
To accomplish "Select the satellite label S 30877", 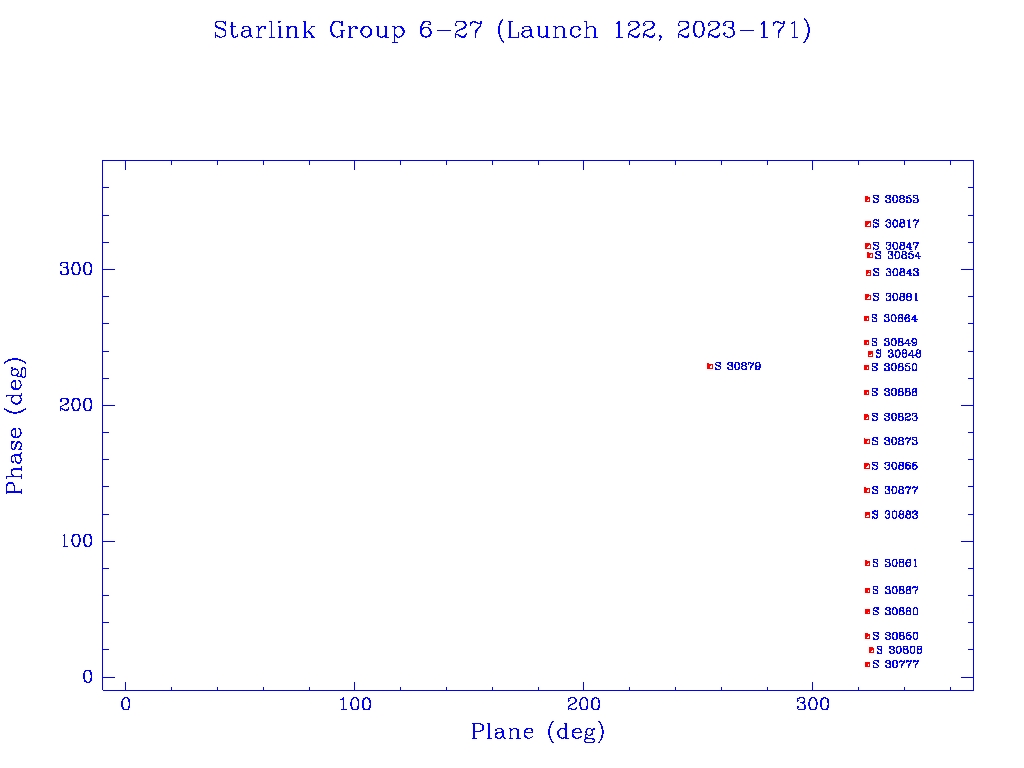I will click(x=895, y=490).
